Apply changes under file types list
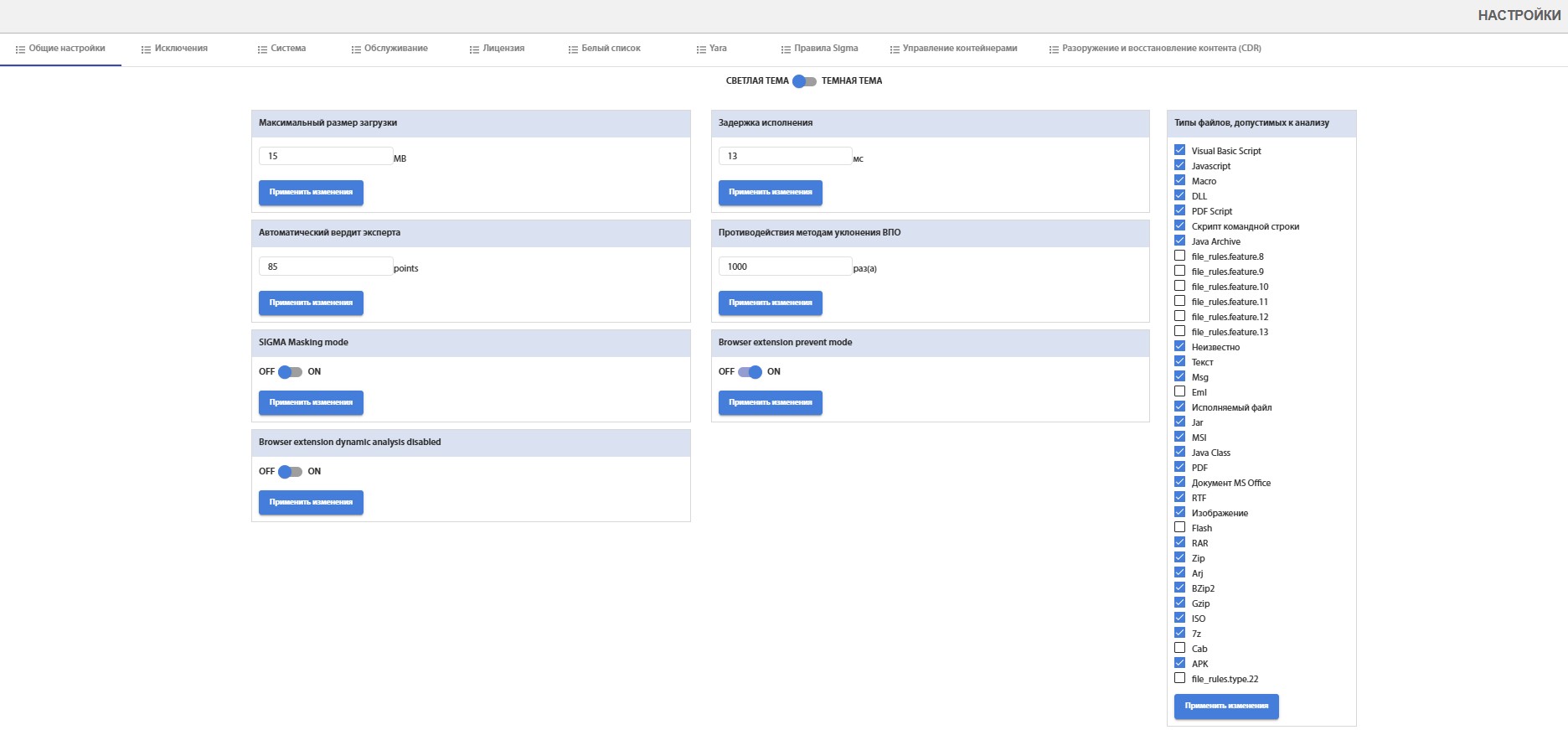 click(1226, 707)
